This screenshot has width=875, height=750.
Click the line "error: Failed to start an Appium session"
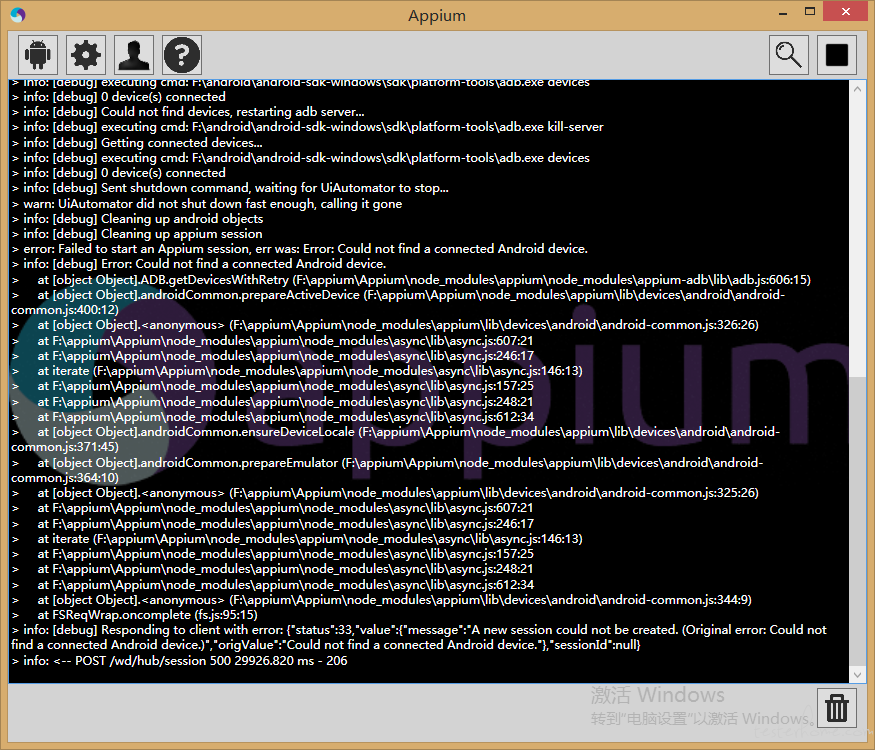(300, 249)
